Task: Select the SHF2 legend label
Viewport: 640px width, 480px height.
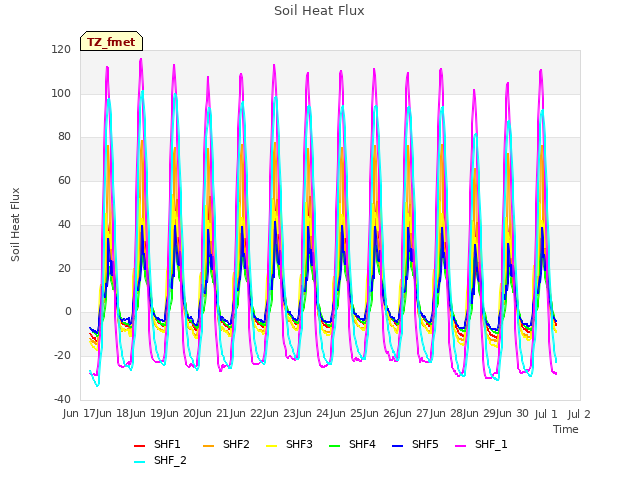Action: coord(236,444)
